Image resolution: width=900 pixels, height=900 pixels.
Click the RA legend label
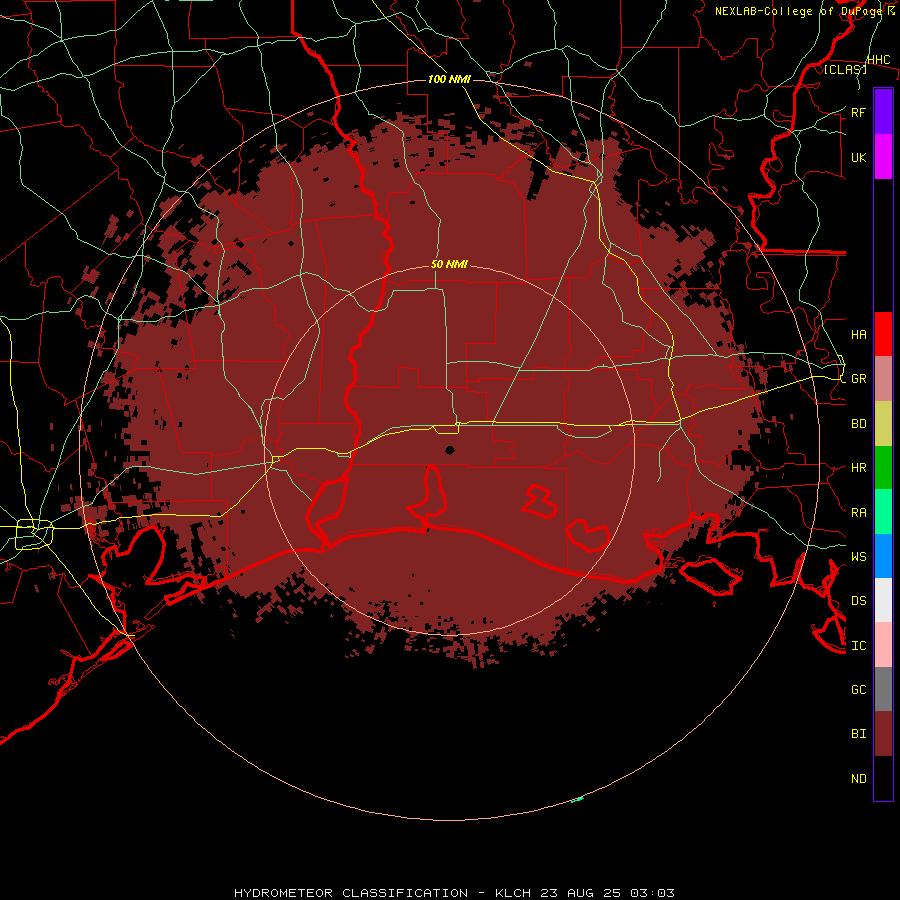858,513
